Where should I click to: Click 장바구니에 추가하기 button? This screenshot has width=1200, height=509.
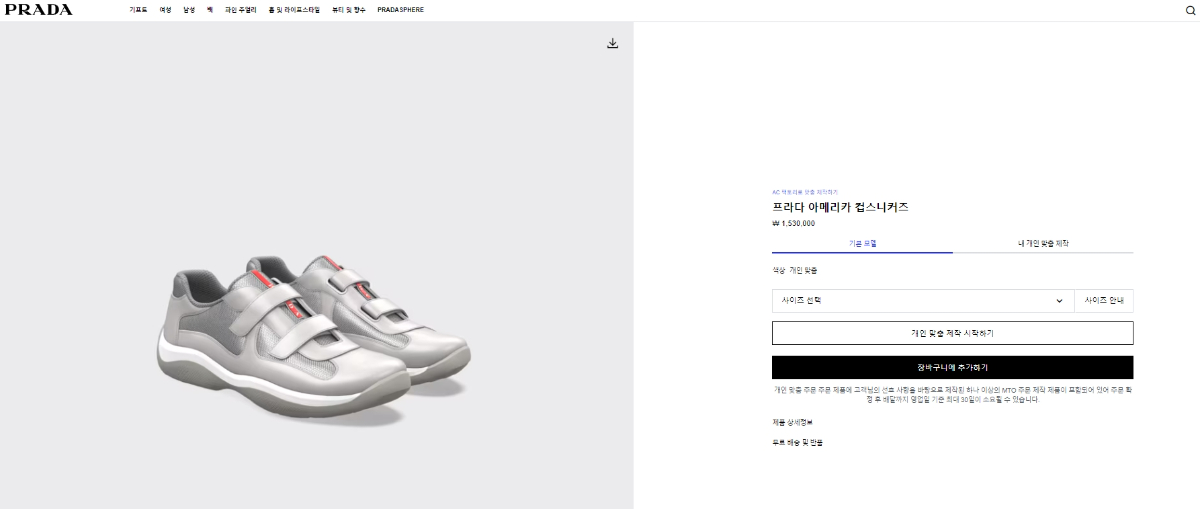(952, 367)
